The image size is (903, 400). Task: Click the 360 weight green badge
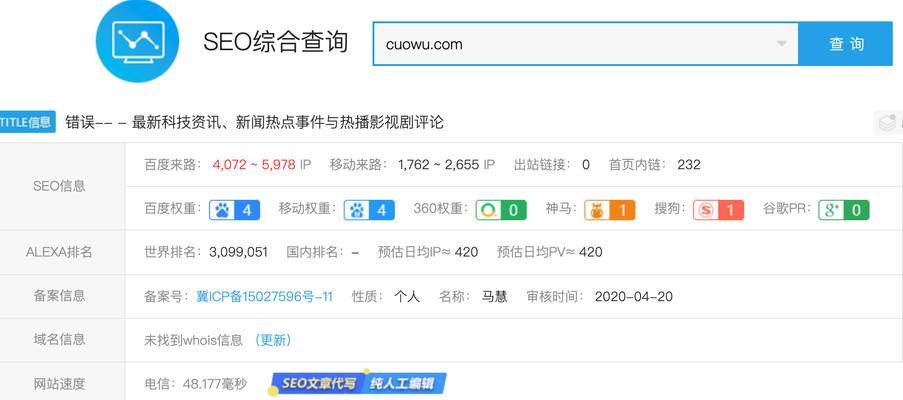coord(501,210)
